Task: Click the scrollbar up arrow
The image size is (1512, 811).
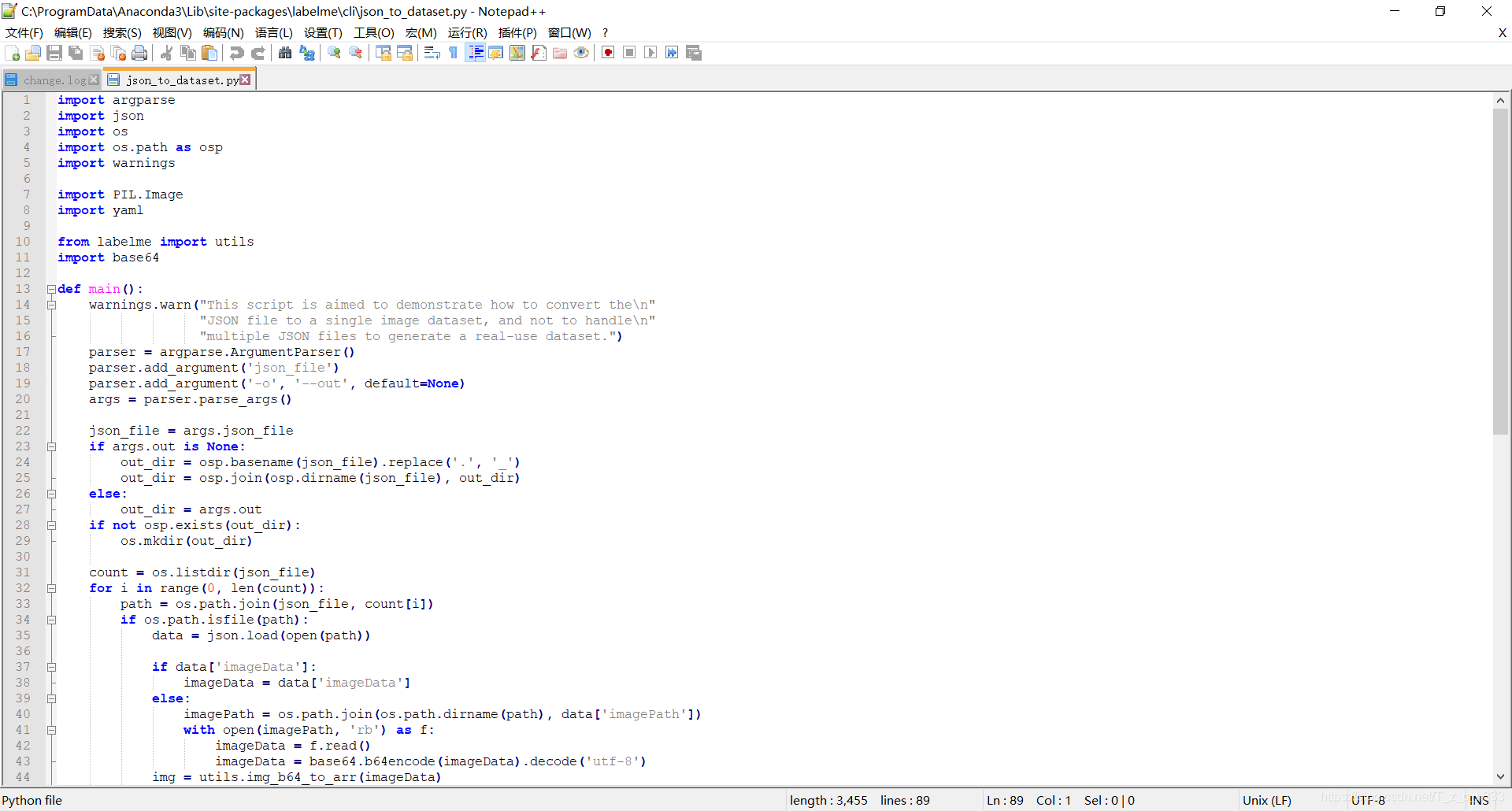Action: click(x=1500, y=100)
